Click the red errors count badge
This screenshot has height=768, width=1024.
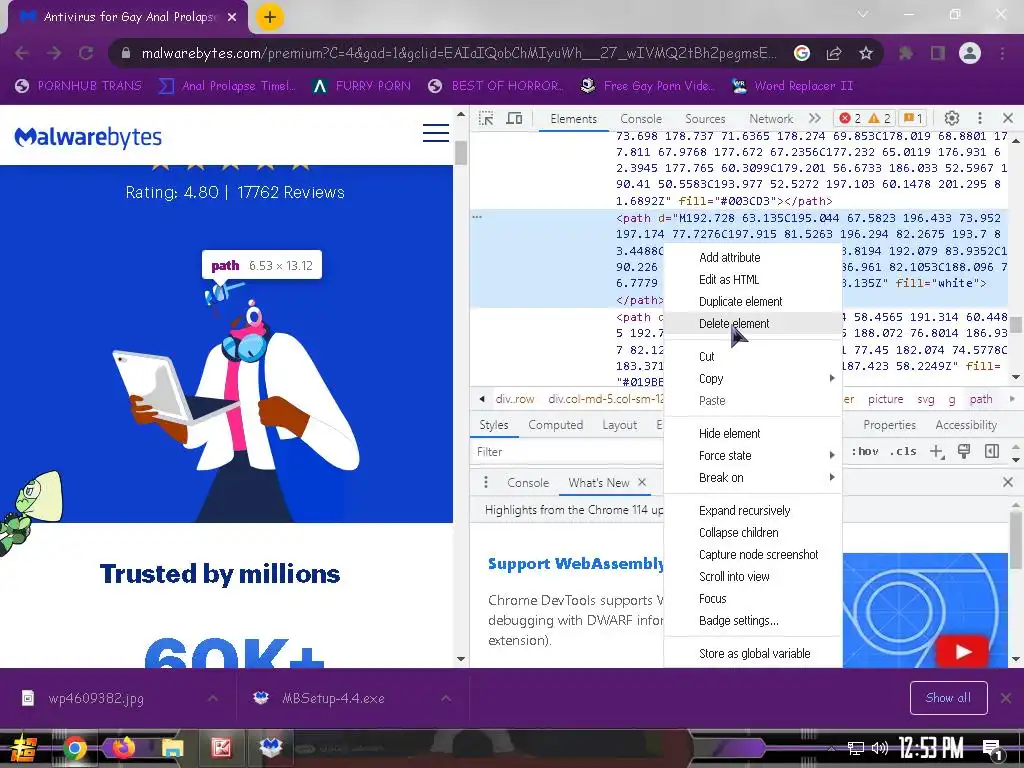tap(850, 118)
